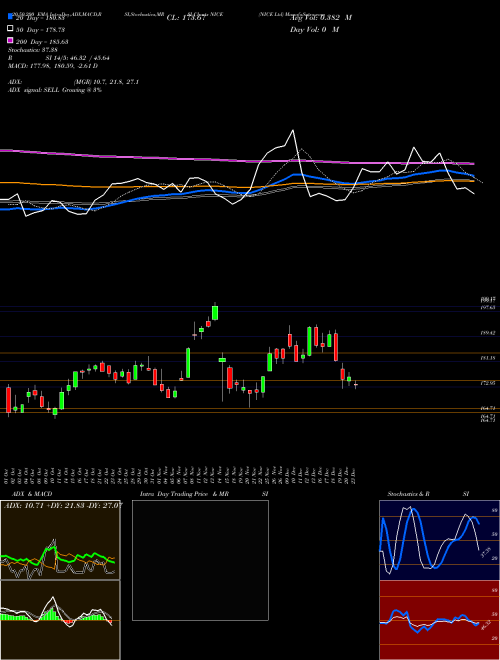
Task: Click the 'Day Vol: 0 M' label
Action: click(x=314, y=29)
